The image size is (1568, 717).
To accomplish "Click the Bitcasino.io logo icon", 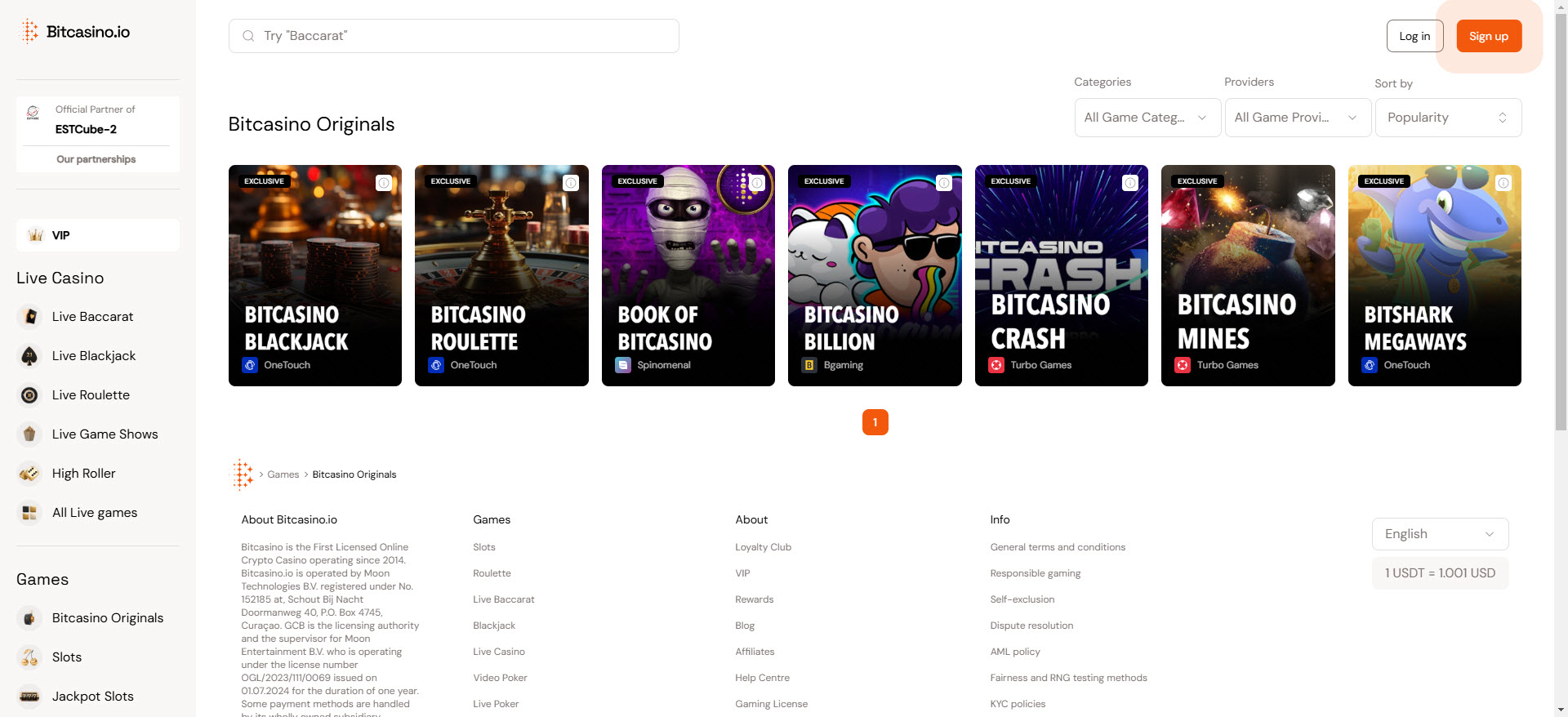I will pos(29,31).
